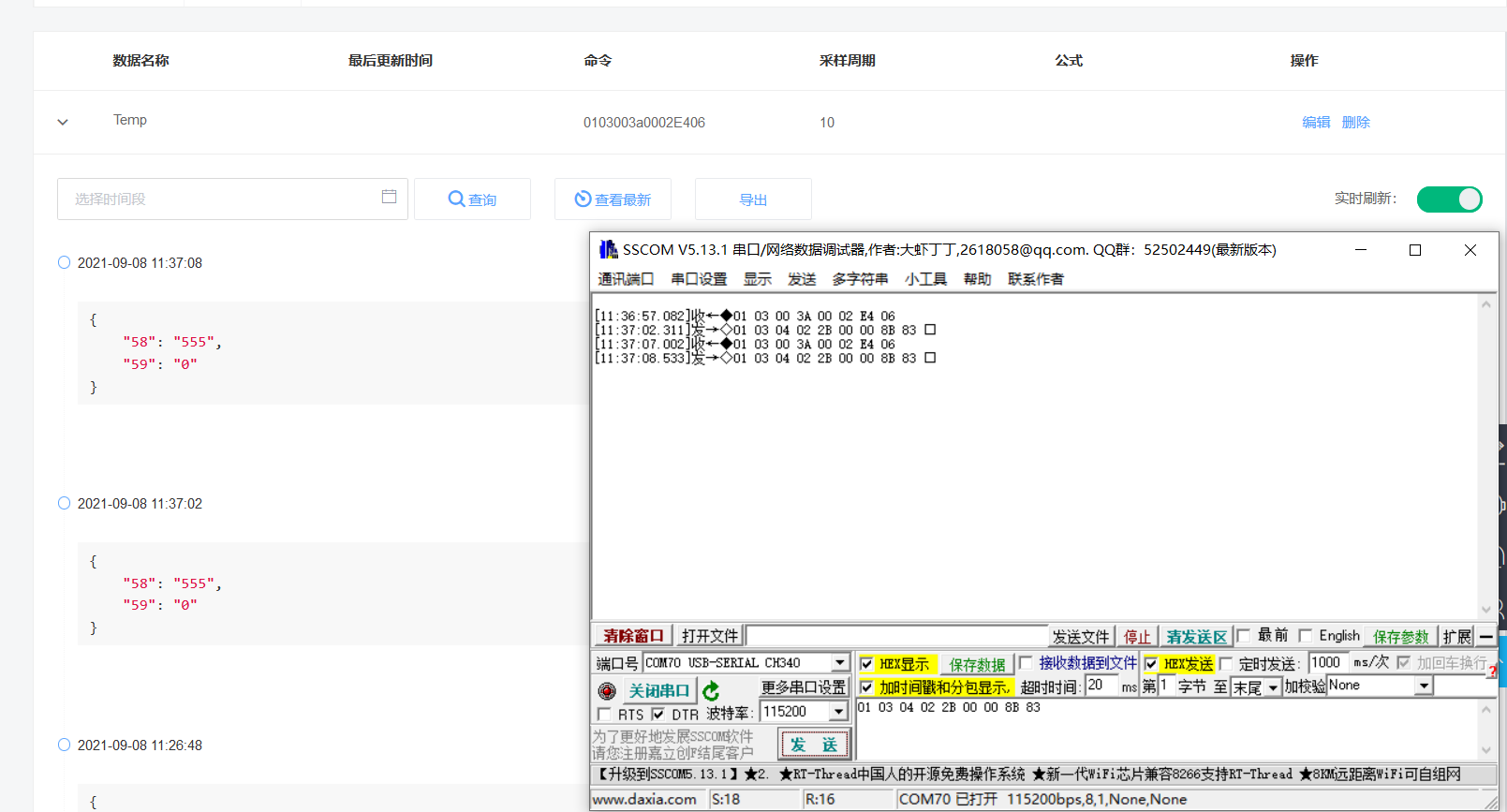Screen dimensions: 1507x812
Task: Enable the English language checkbox
Action: point(1306,636)
